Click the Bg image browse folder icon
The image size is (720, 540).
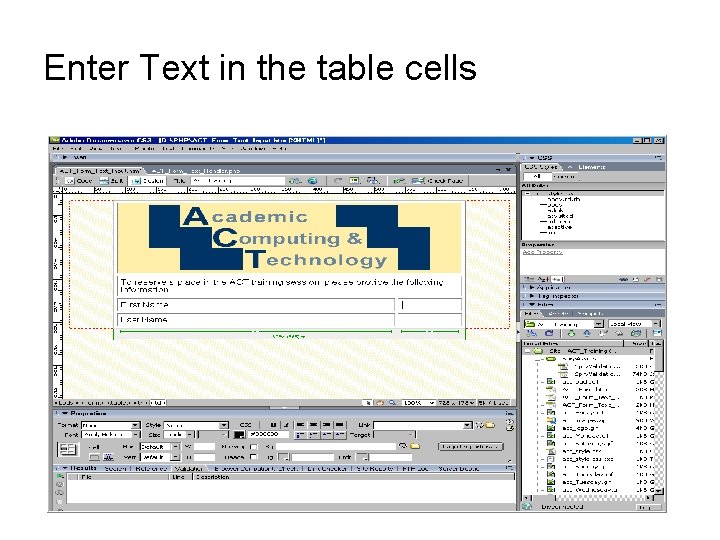[x=415, y=446]
